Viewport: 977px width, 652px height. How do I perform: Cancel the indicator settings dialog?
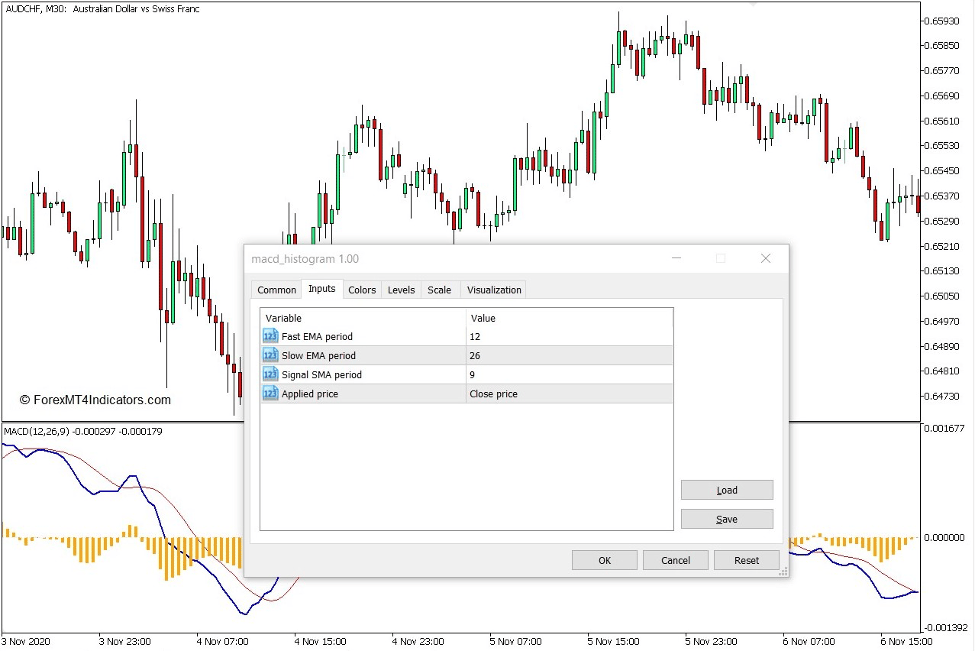(x=676, y=560)
